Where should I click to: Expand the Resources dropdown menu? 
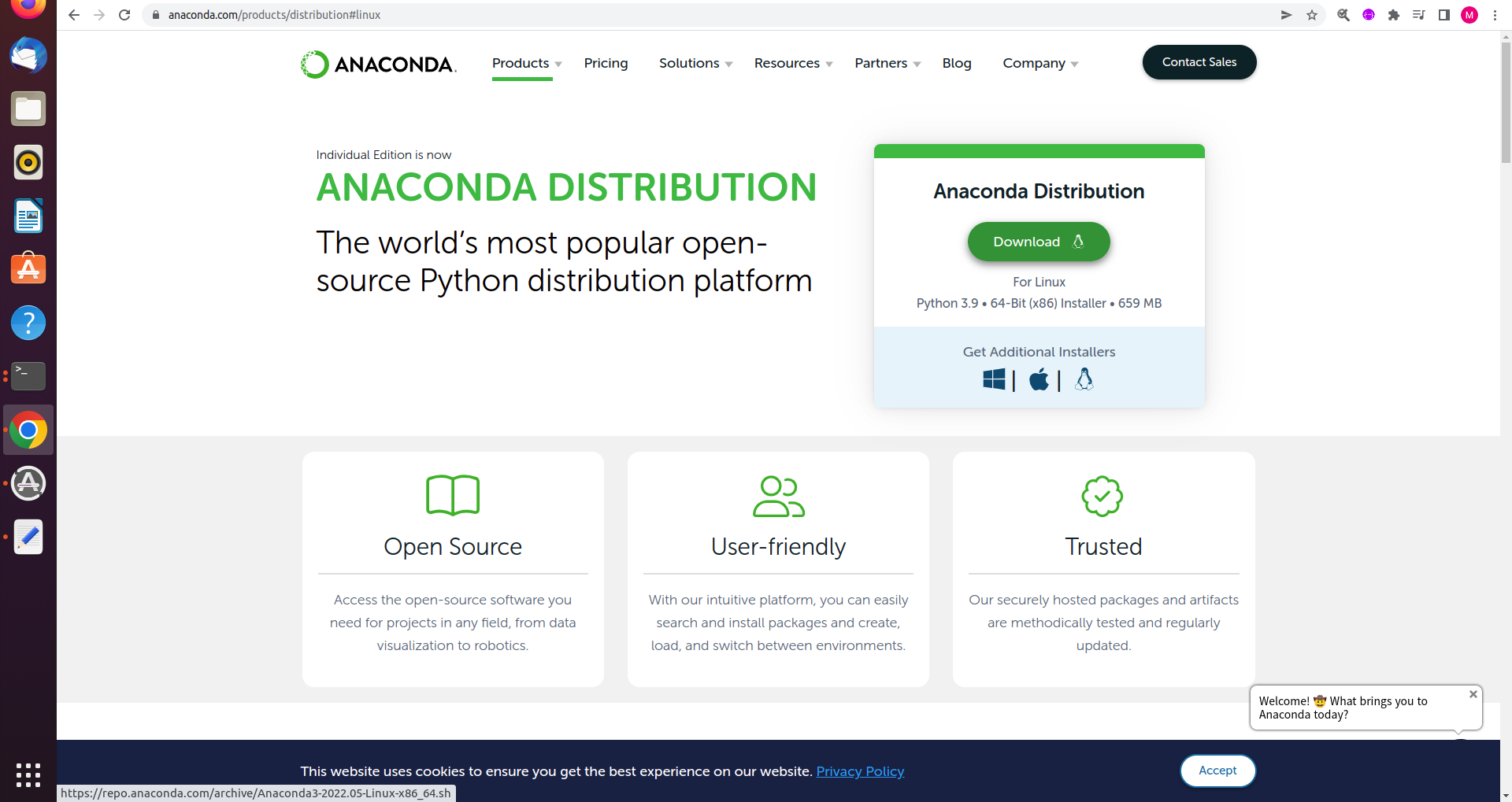coord(793,63)
